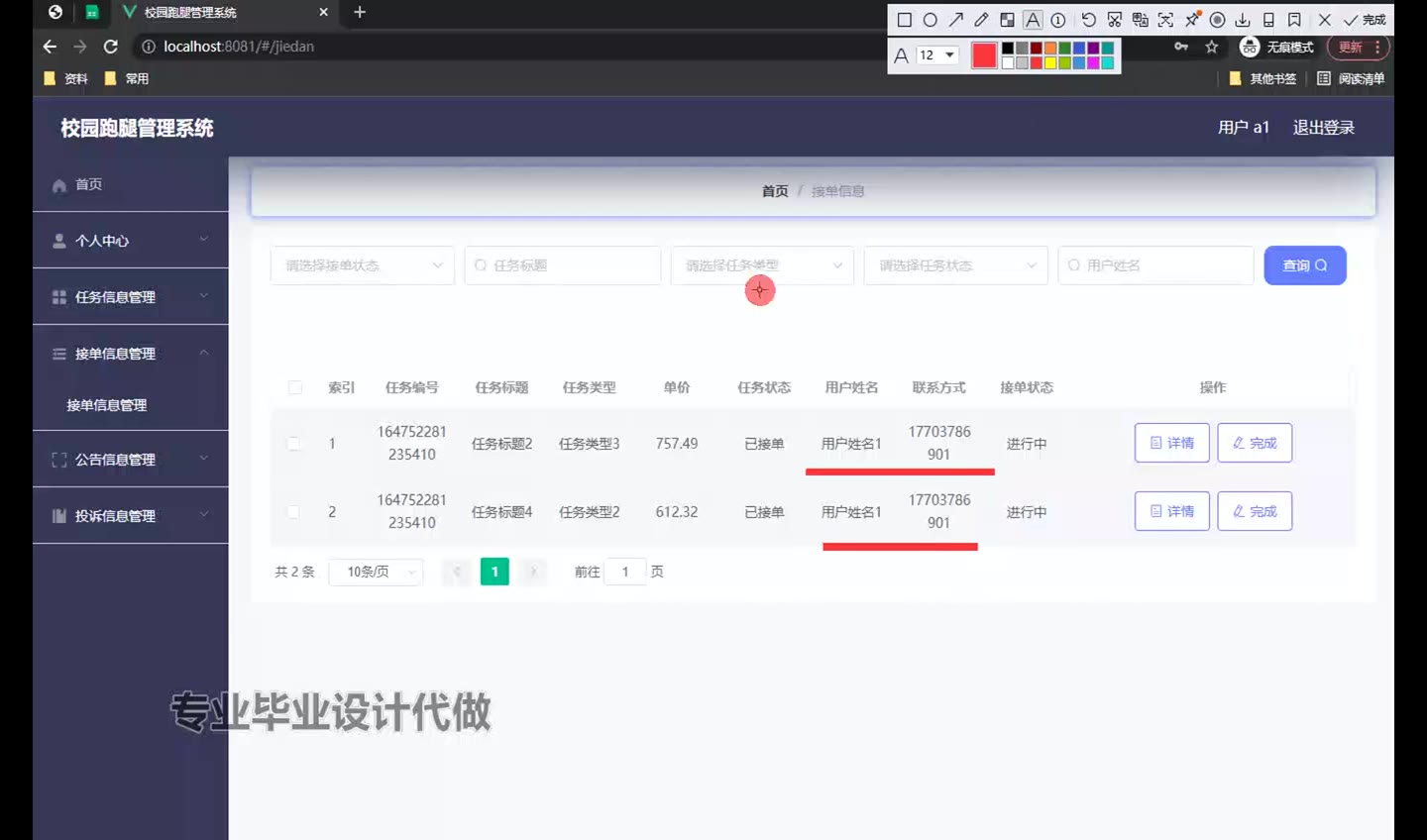Click the scissors icon in annotation toolbar
This screenshot has height=840, width=1427.
1114,20
